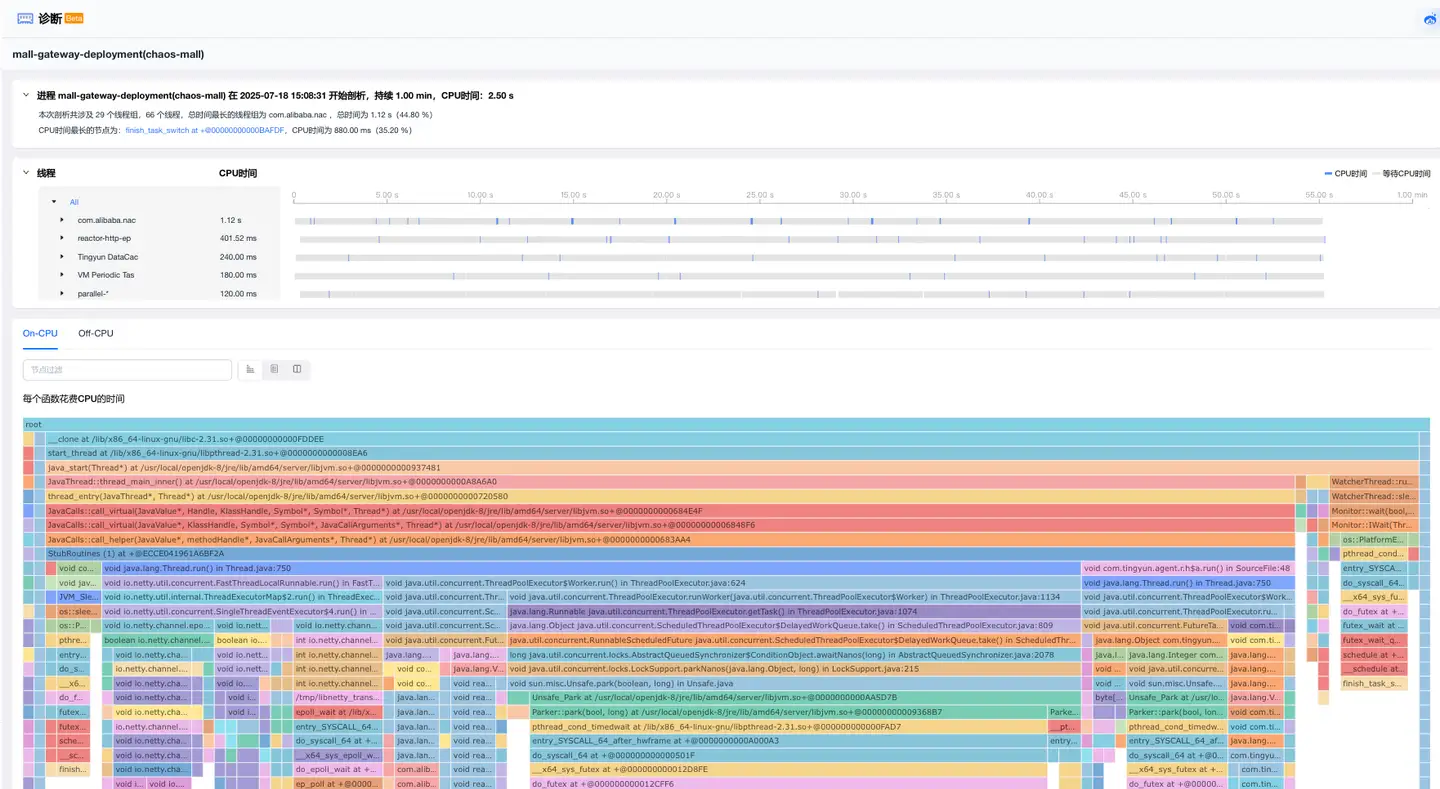Switch to list document view icon
The height and width of the screenshot is (789, 1440).
click(x=274, y=370)
